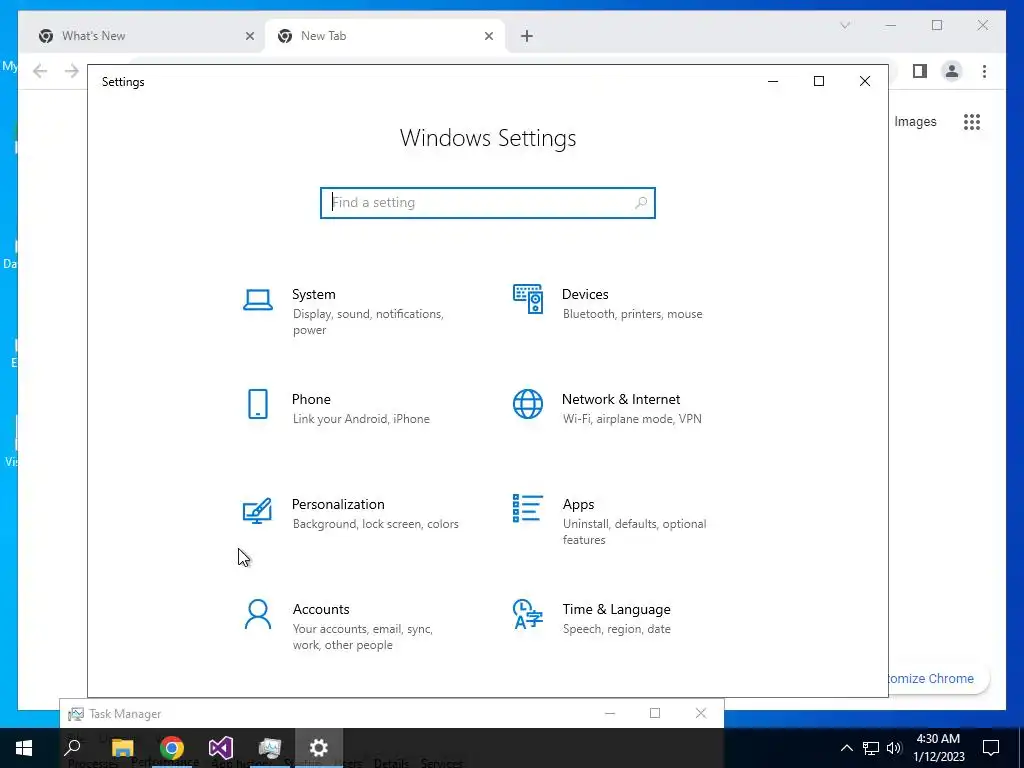This screenshot has height=768, width=1024.
Task: Click "Background, lock screen, colors" text
Action: (x=376, y=524)
